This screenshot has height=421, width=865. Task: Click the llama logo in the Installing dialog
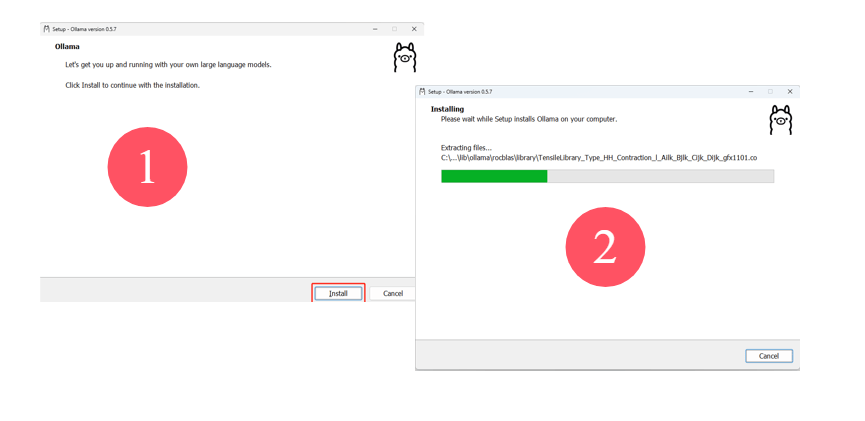click(x=780, y=120)
